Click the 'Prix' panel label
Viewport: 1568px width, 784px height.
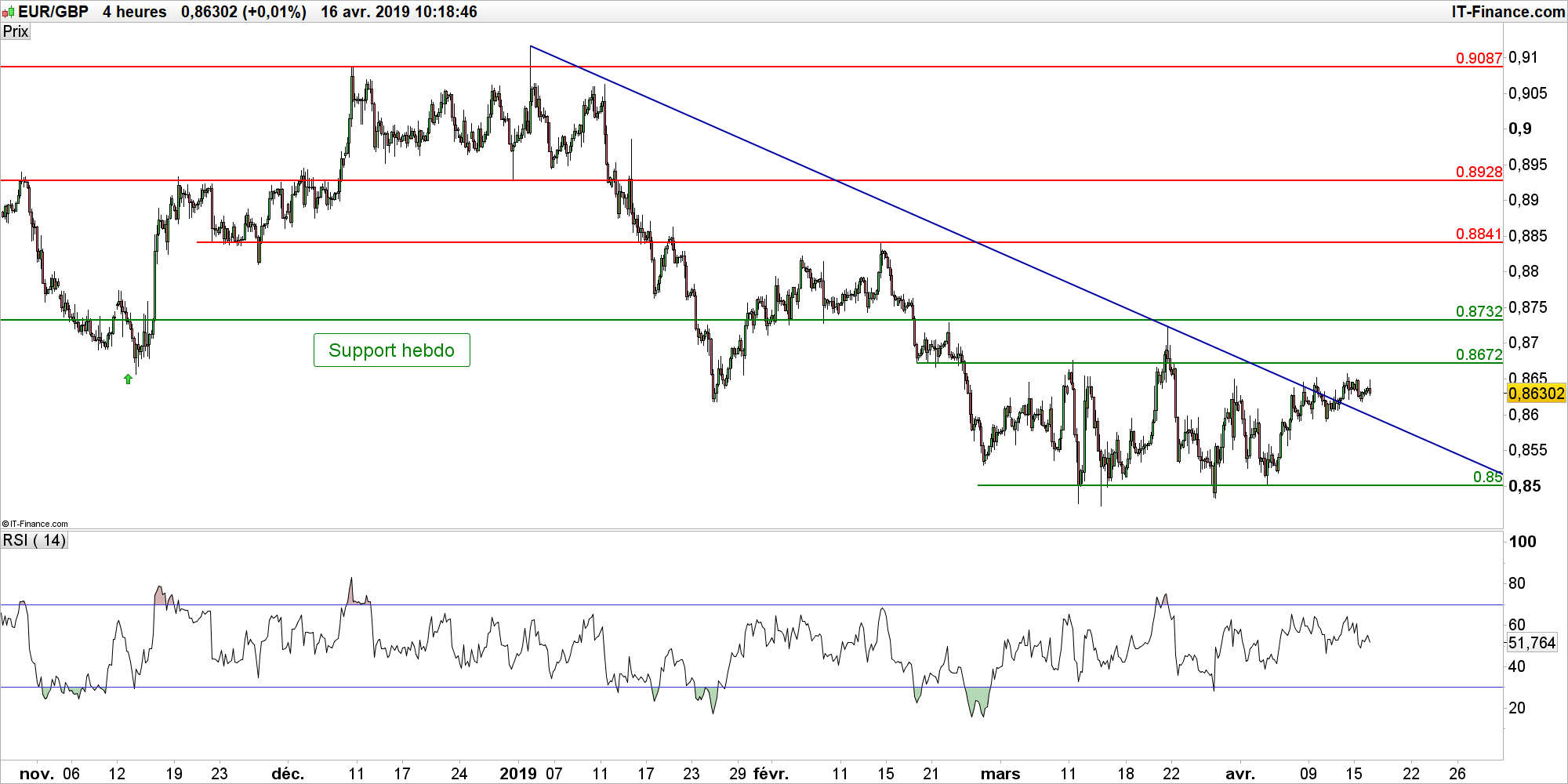tap(16, 31)
